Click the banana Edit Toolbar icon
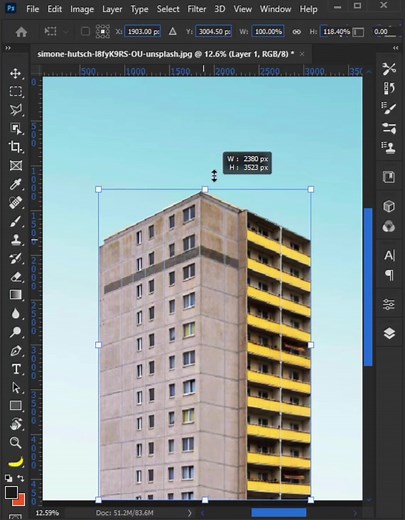This screenshot has width=405, height=520. tap(15, 462)
